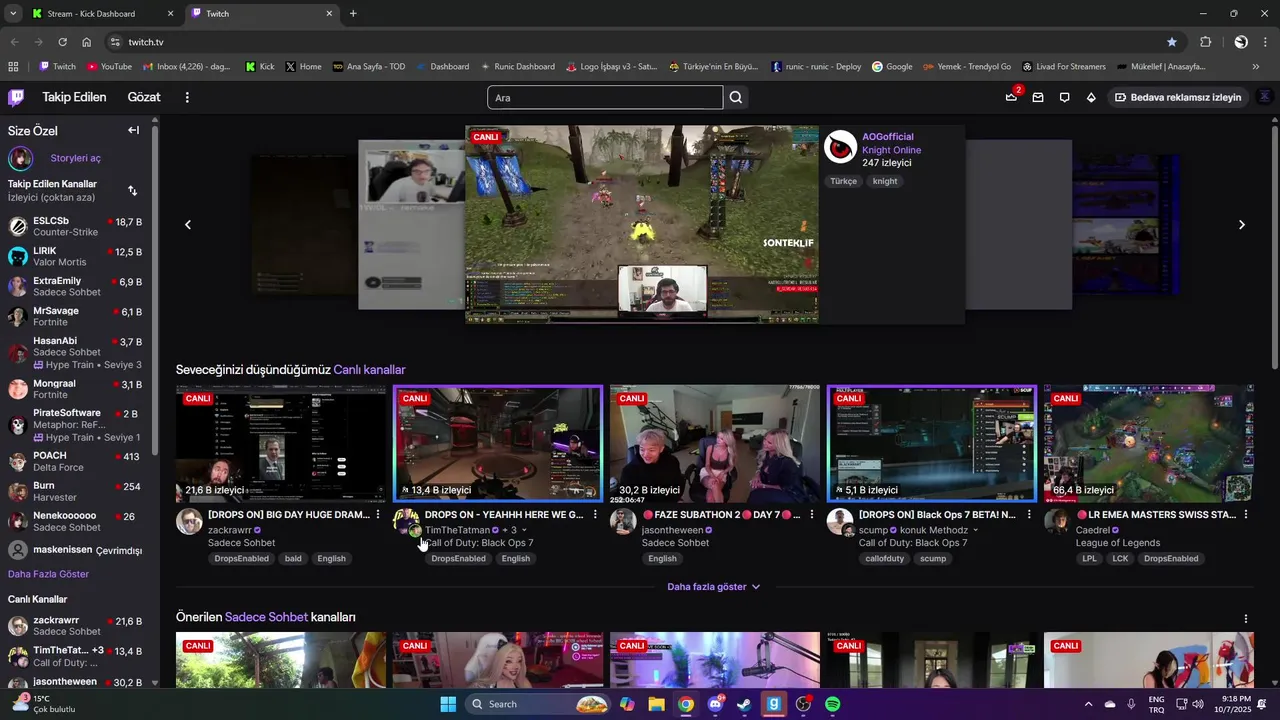1280x720 pixels.
Task: Open the tab search dropdown arrow
Action: tap(13, 14)
